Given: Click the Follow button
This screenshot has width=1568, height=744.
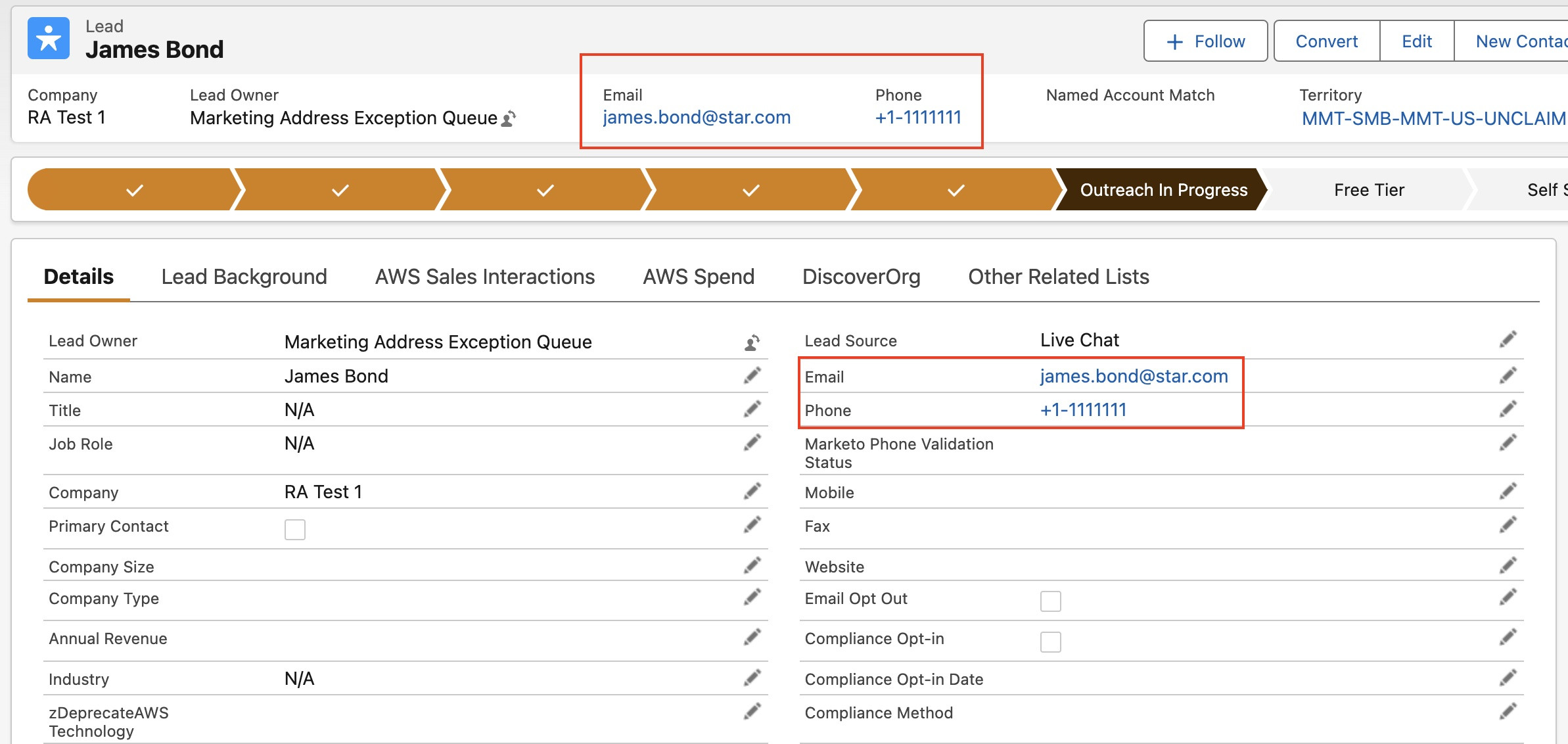Looking at the screenshot, I should tap(1206, 41).
